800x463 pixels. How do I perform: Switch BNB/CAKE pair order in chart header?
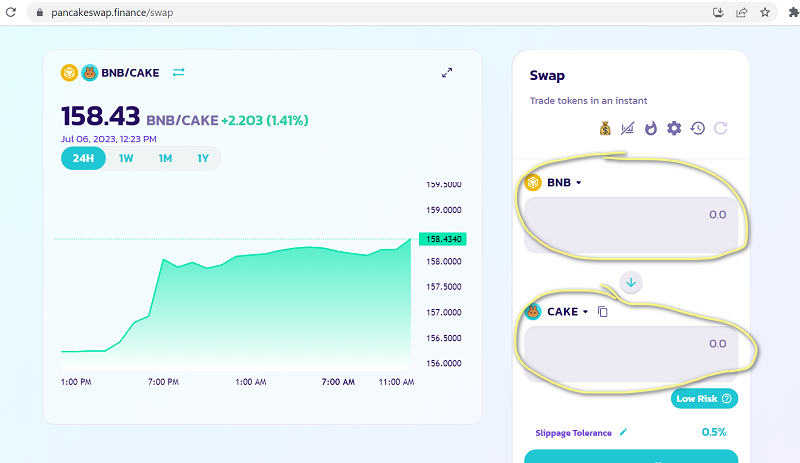coord(179,72)
